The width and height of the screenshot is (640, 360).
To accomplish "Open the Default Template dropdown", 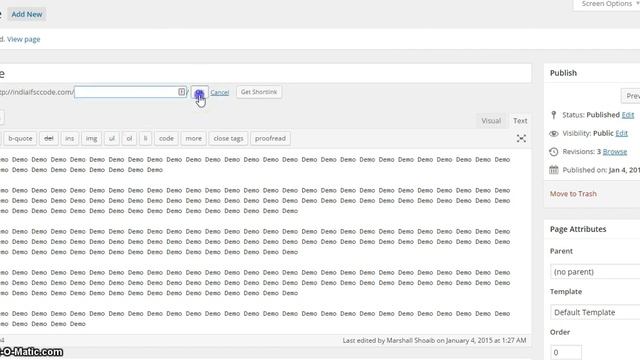I will [595, 312].
